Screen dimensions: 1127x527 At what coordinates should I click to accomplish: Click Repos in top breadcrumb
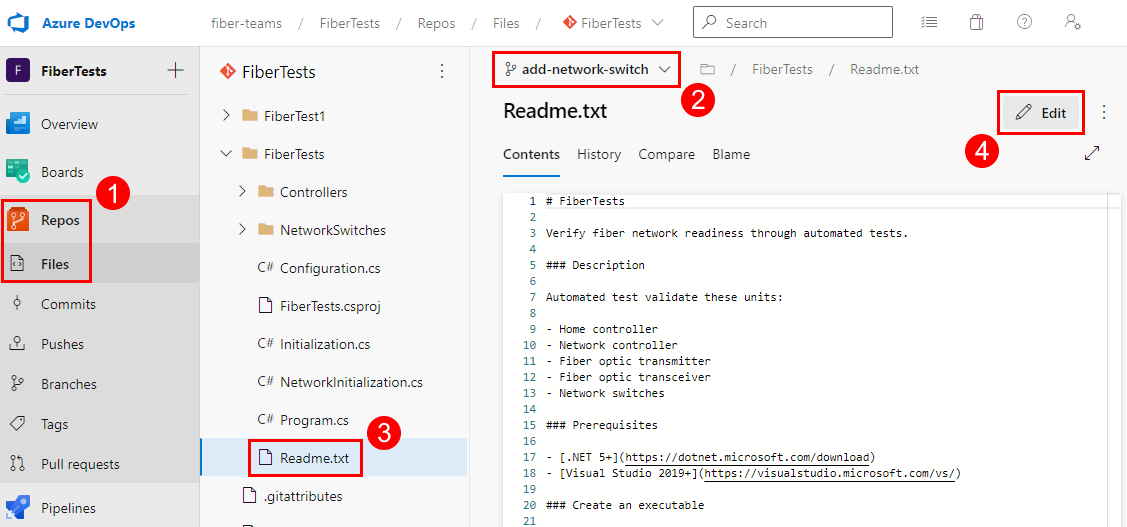click(x=436, y=23)
